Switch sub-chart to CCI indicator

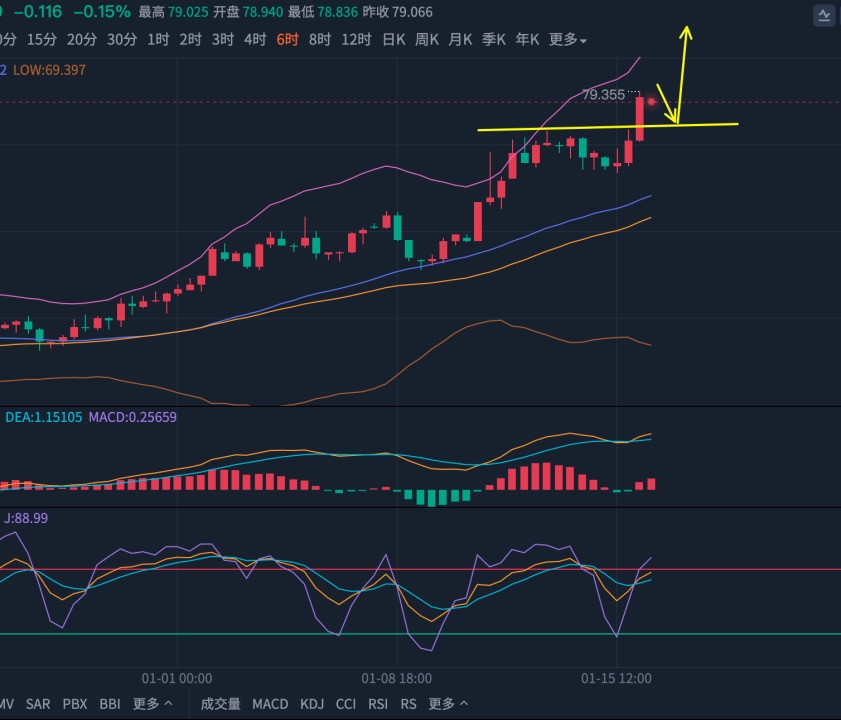click(346, 704)
